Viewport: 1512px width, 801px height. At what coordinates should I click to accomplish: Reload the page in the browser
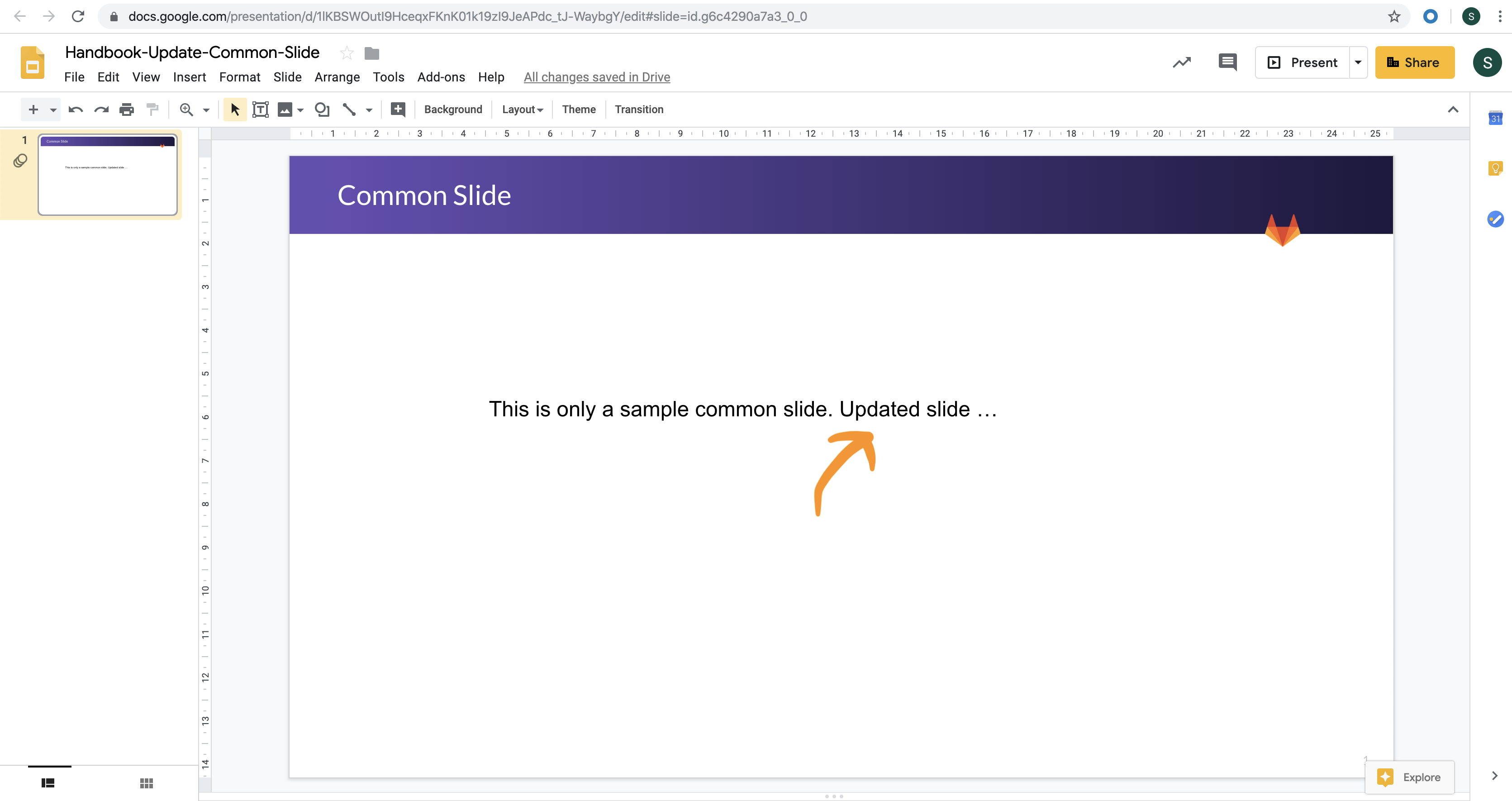tap(77, 16)
